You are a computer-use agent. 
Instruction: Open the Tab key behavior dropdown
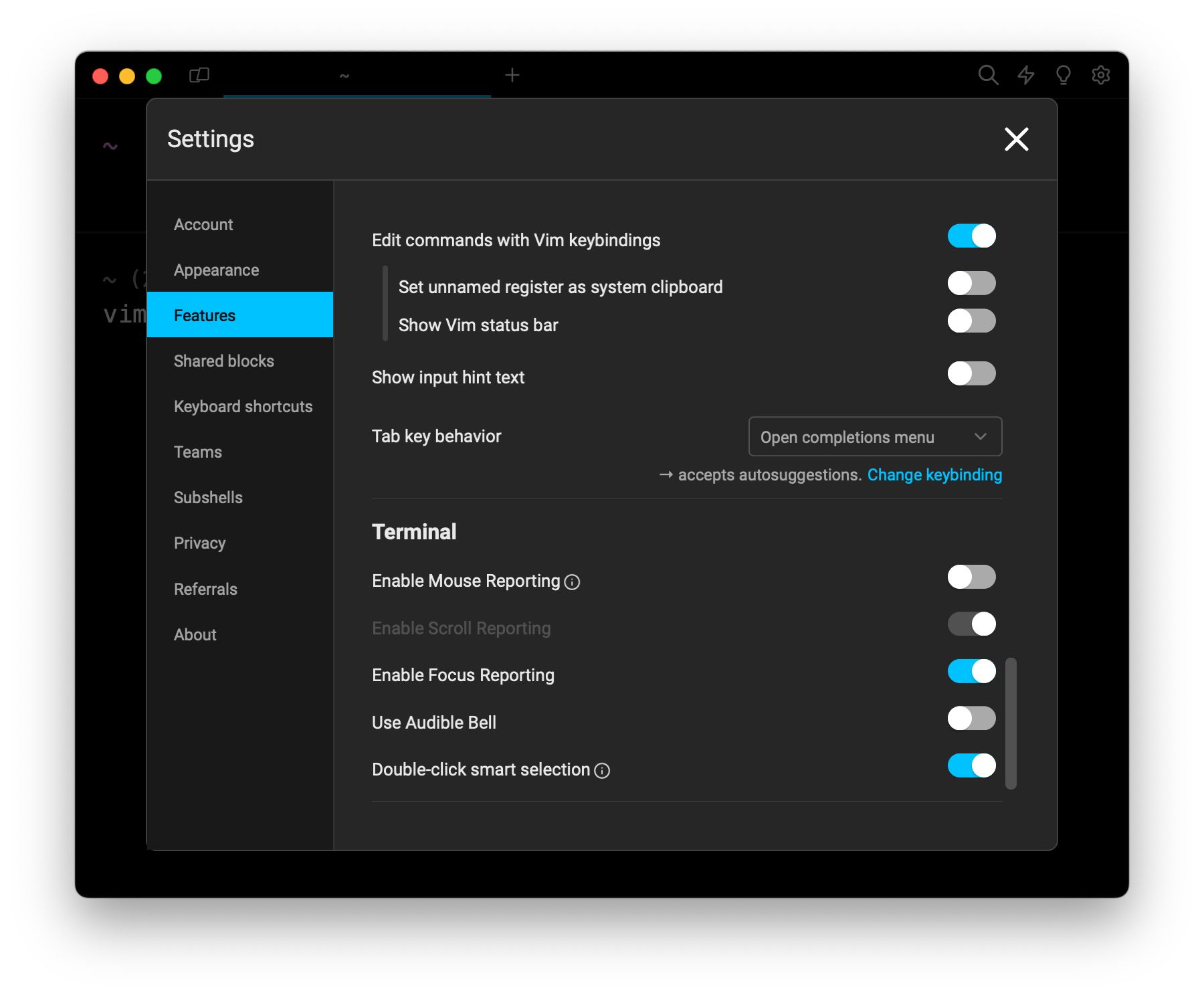tap(875, 437)
